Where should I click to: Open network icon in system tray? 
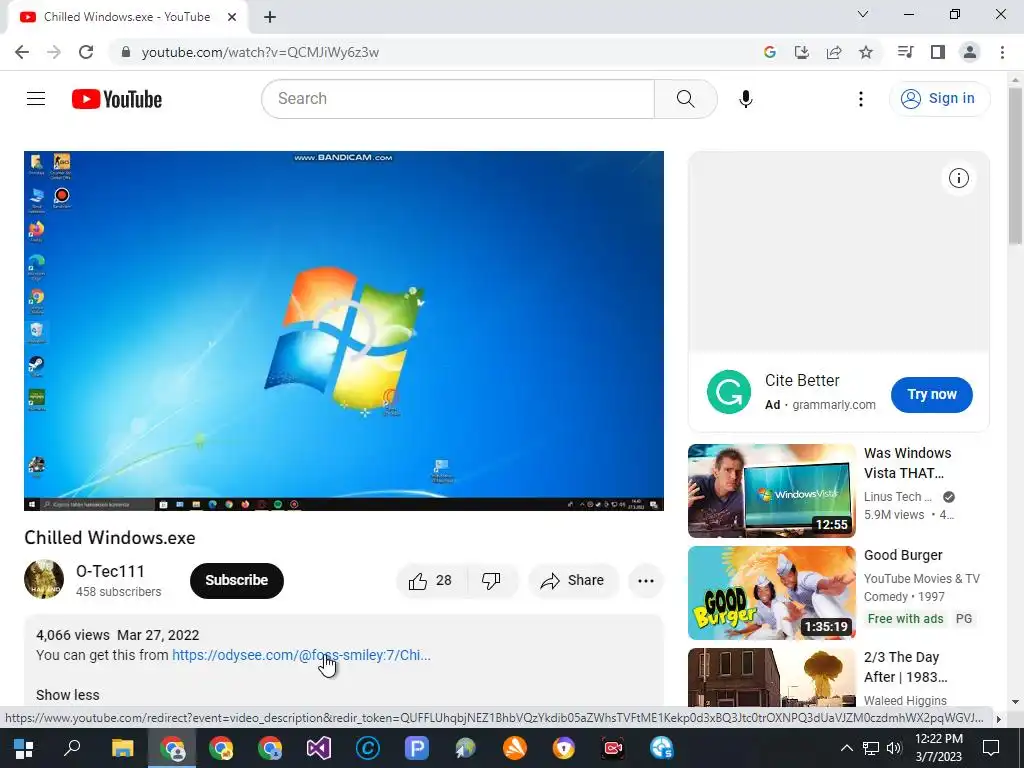(871, 748)
